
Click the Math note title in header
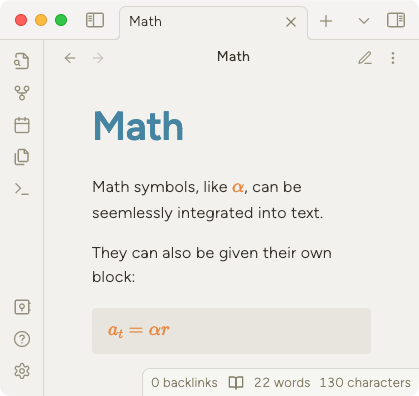233,56
